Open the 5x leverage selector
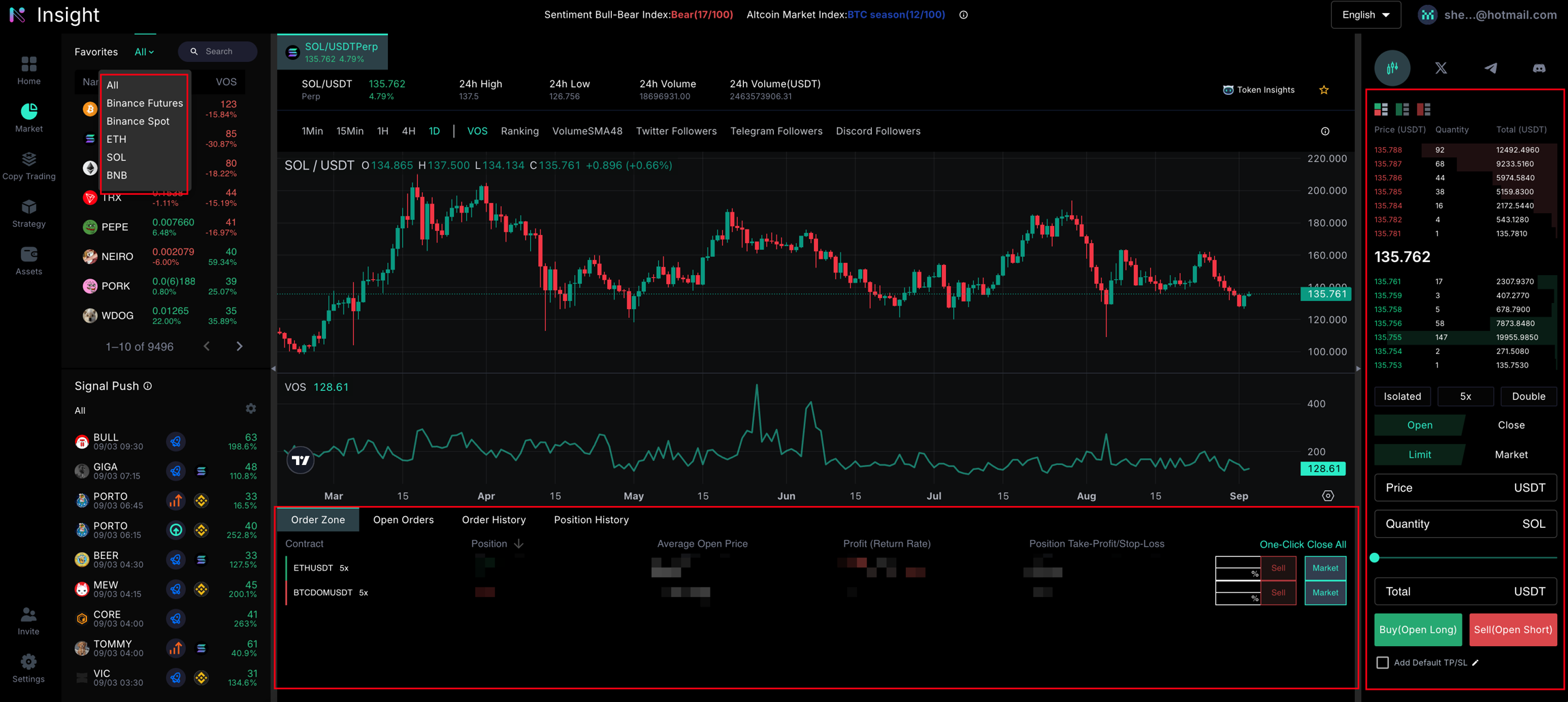Screen dimensions: 1568x702 click(x=1465, y=396)
